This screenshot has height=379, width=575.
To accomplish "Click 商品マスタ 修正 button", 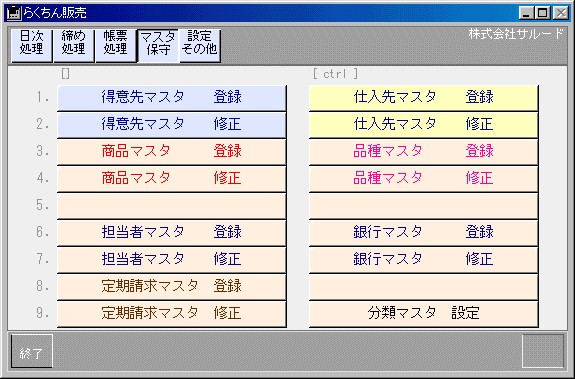I will click(172, 179).
